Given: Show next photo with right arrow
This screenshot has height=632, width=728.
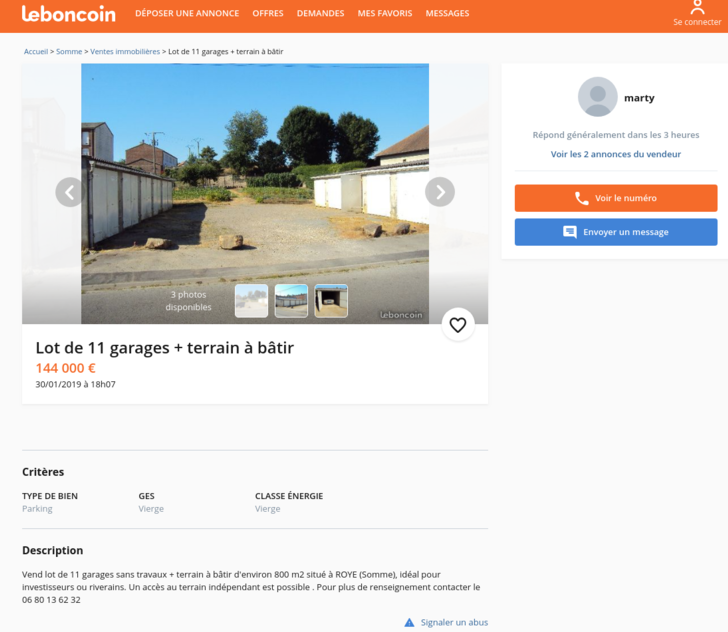Looking at the screenshot, I should coord(440,192).
